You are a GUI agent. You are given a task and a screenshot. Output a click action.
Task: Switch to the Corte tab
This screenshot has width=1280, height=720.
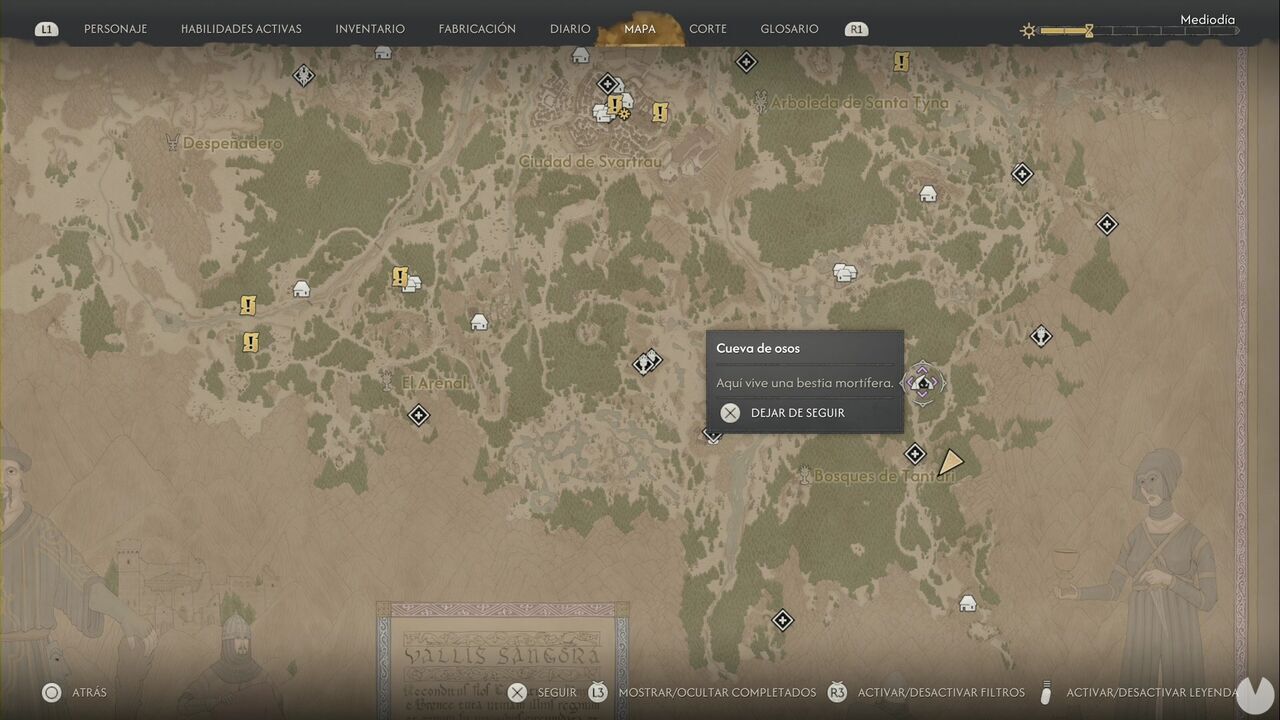[708, 29]
